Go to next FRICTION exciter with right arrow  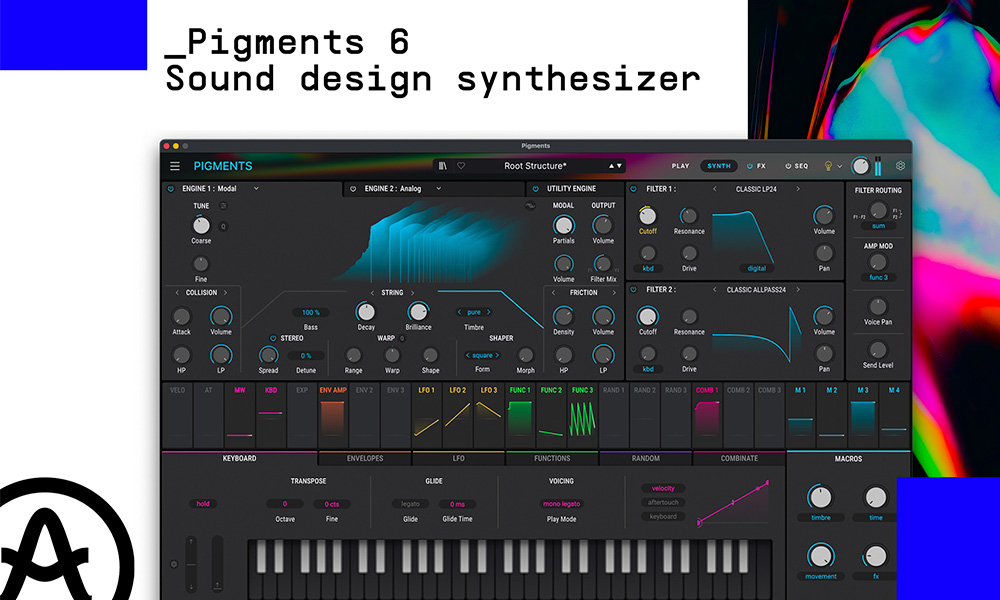(x=614, y=293)
